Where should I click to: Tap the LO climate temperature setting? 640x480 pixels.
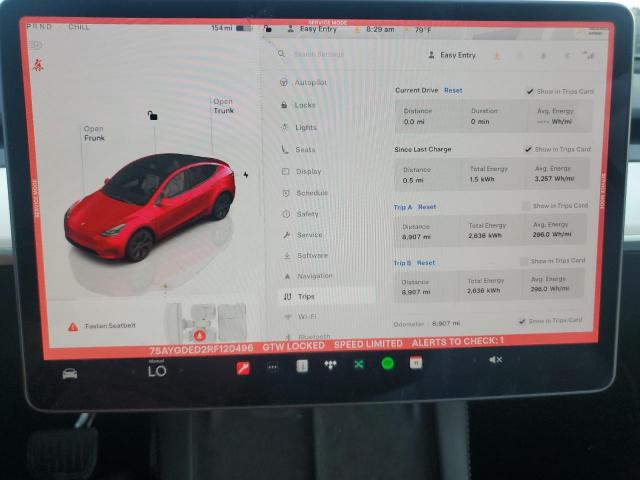pos(157,370)
